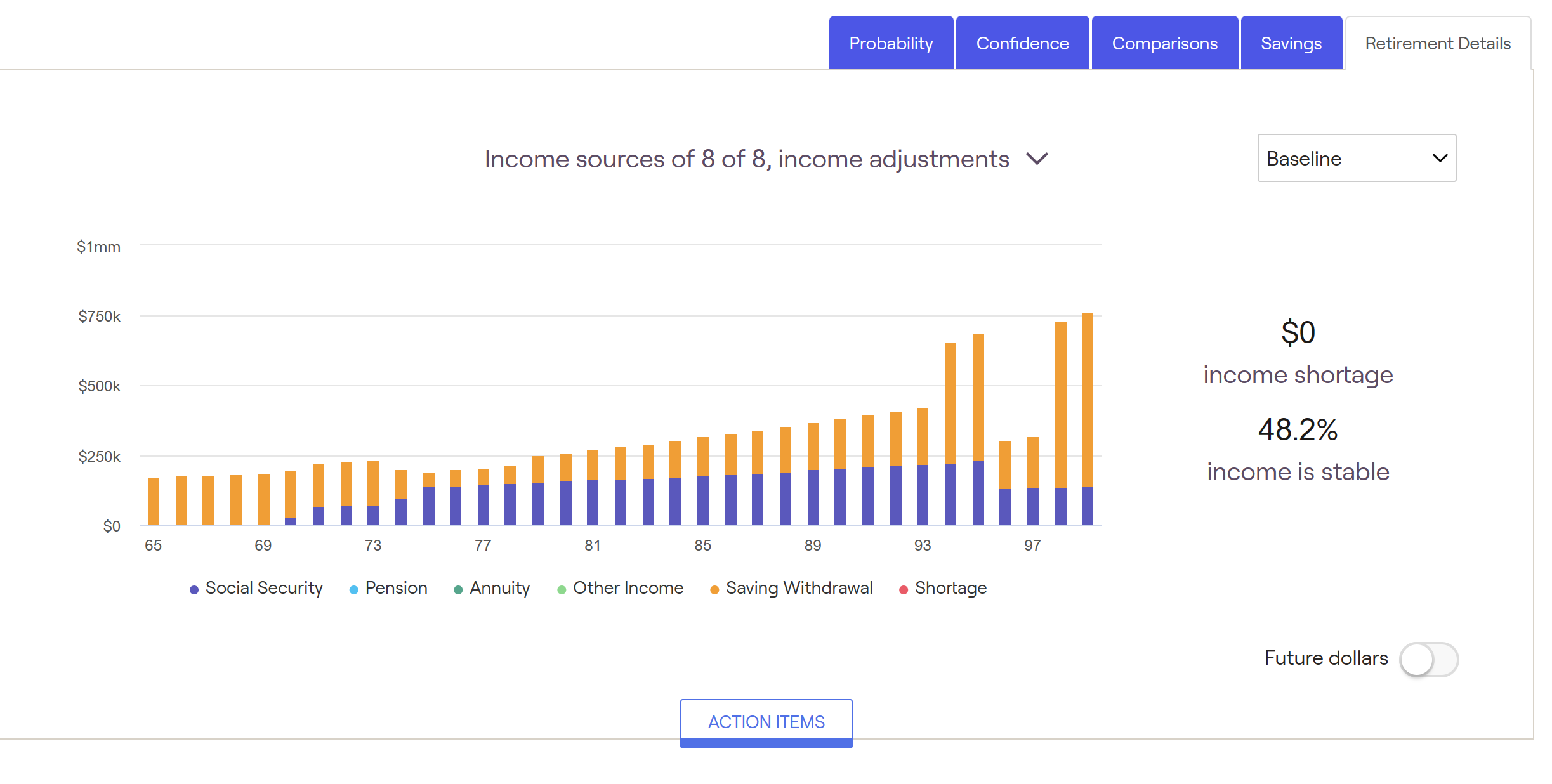Open the Baseline scenario dropdown
Screen dimensions: 1552x784
1357,158
